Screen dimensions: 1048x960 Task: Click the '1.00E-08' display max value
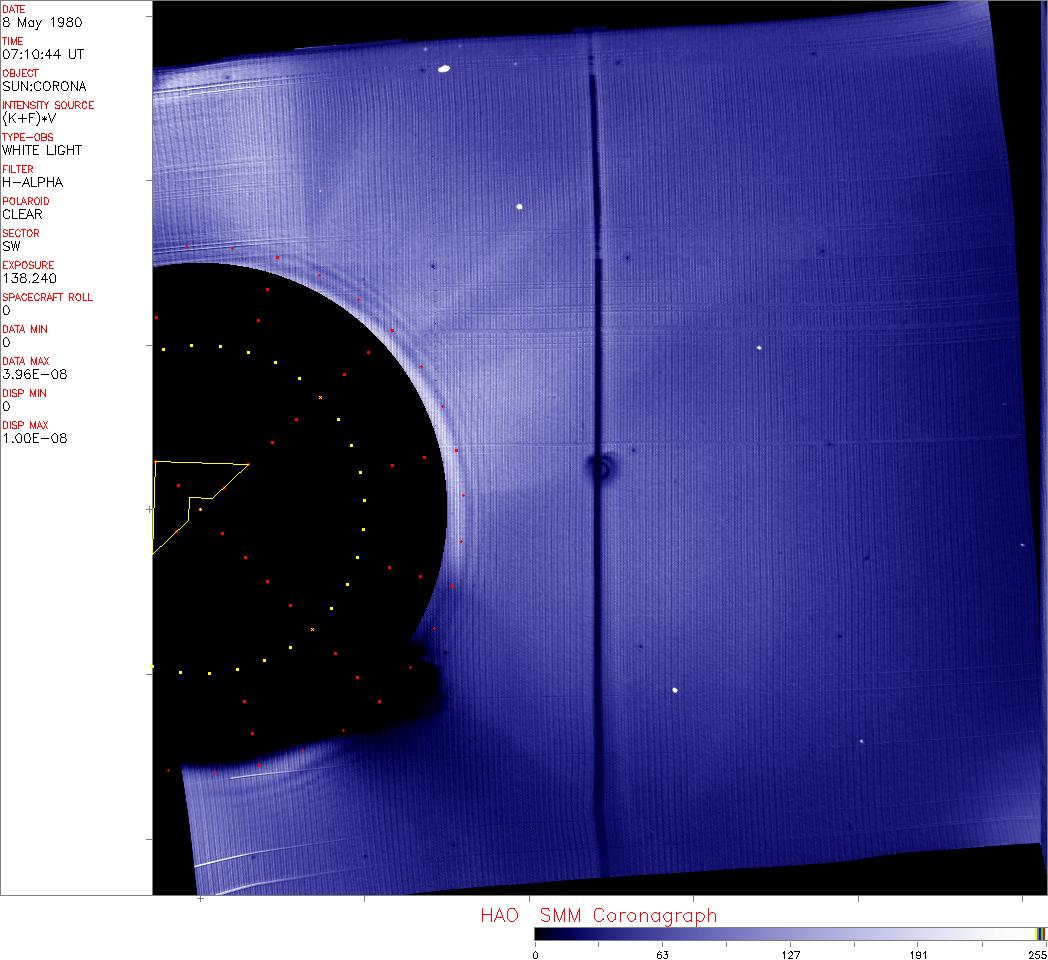click(30, 438)
